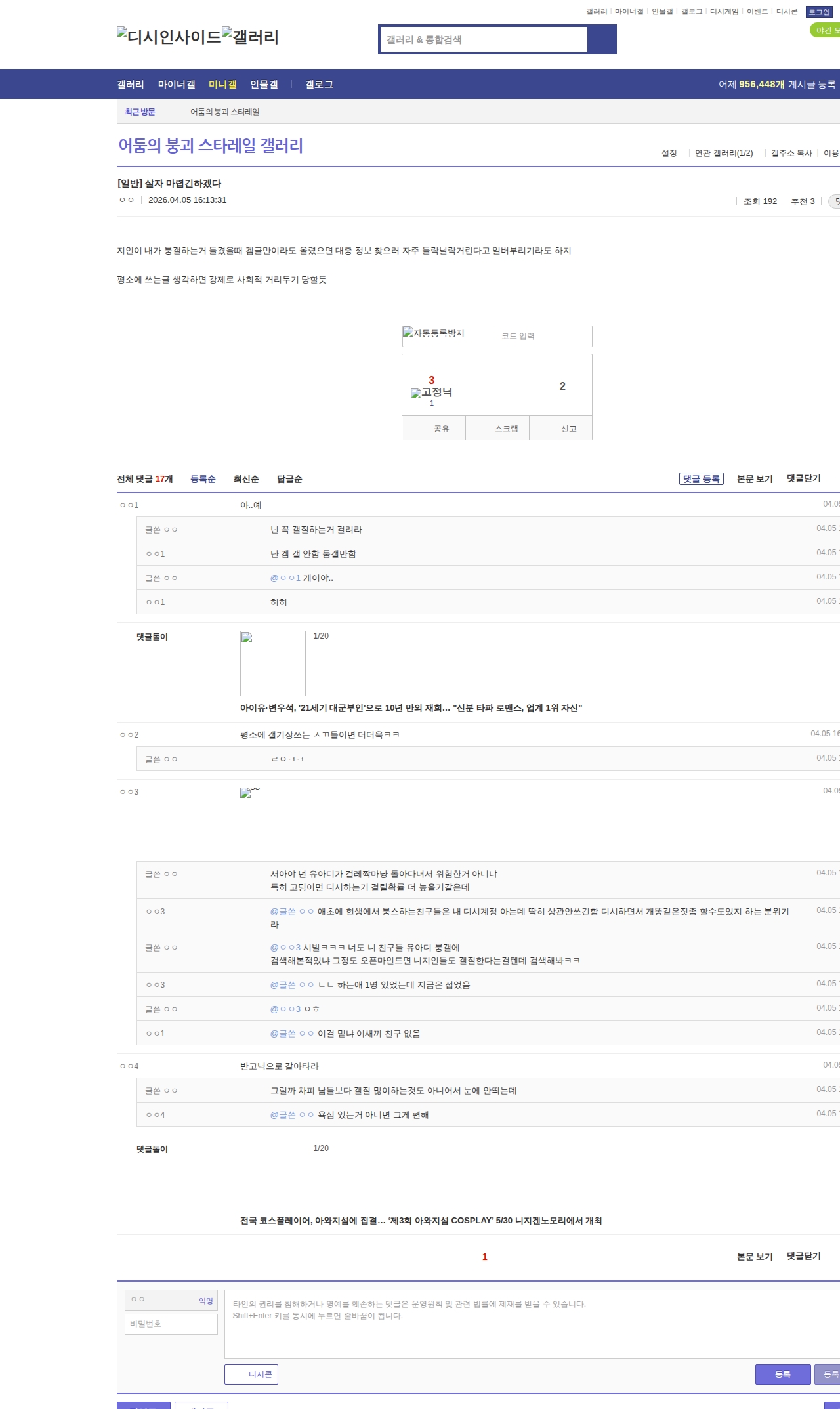This screenshot has height=1409, width=840.
Task: Click the 고정닉 recommend icon
Action: pyautogui.click(x=431, y=392)
